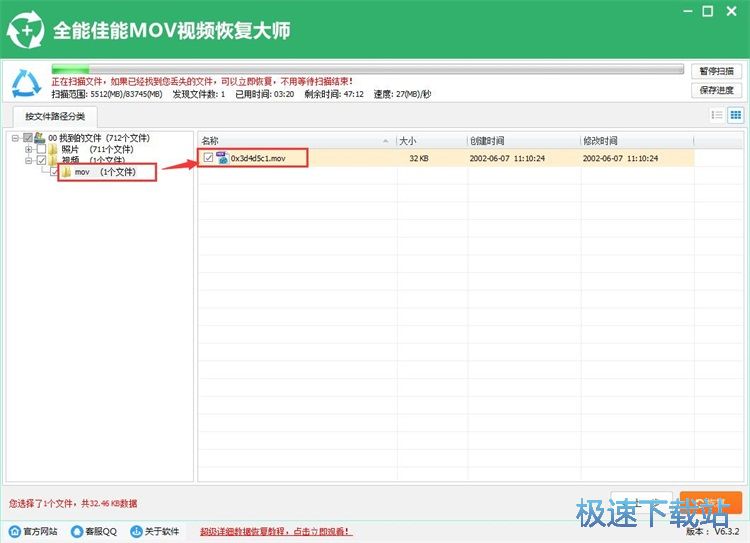Select the 按文件路径分类 tab
Screen dimensions: 750x543
pos(55,116)
